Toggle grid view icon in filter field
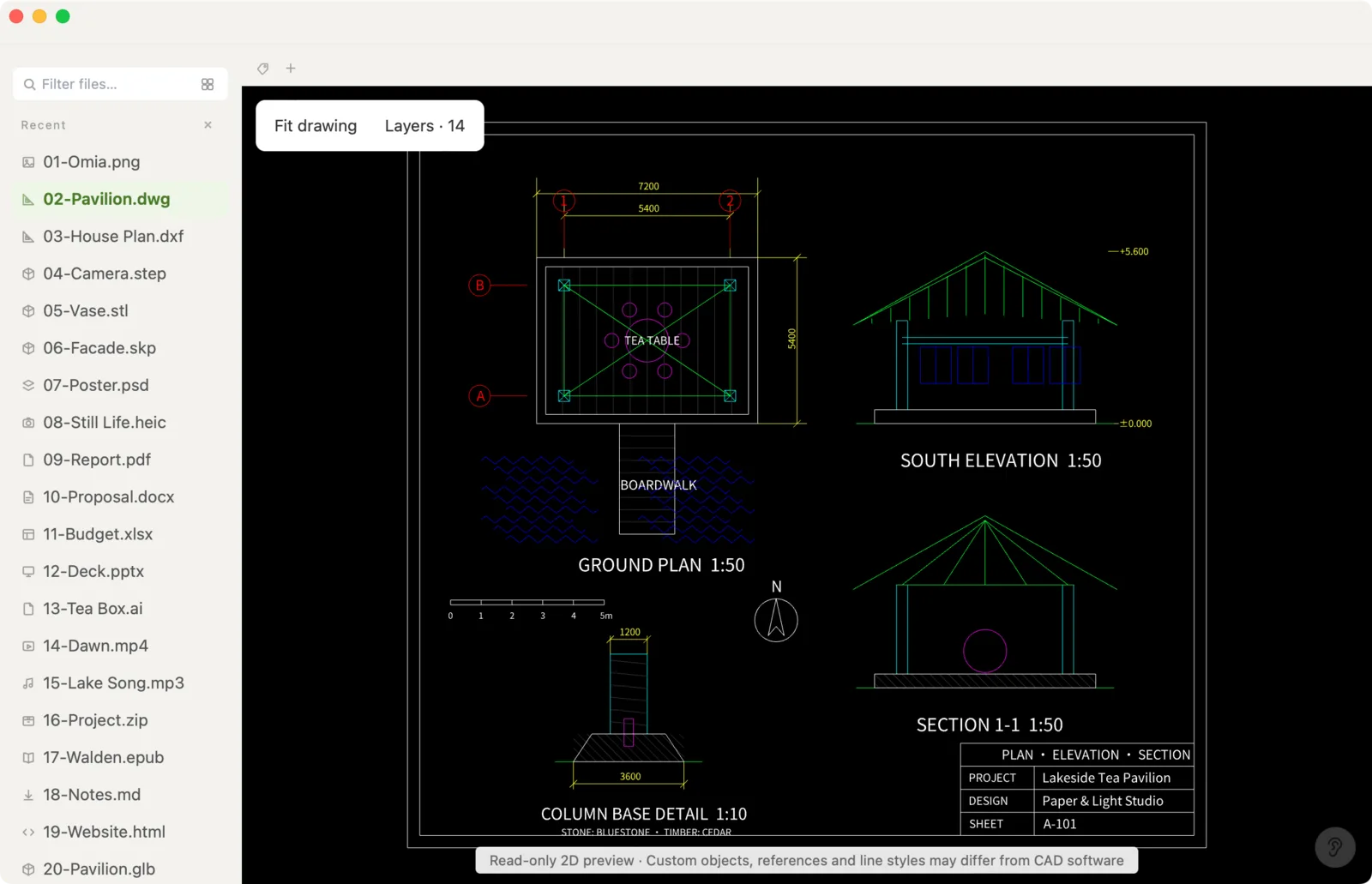 click(208, 84)
